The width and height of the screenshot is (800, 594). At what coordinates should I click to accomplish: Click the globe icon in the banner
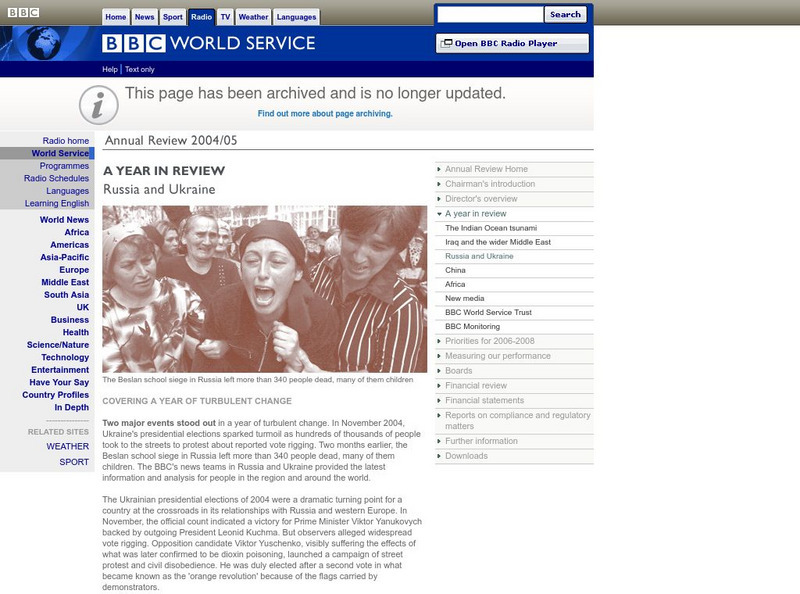point(43,44)
